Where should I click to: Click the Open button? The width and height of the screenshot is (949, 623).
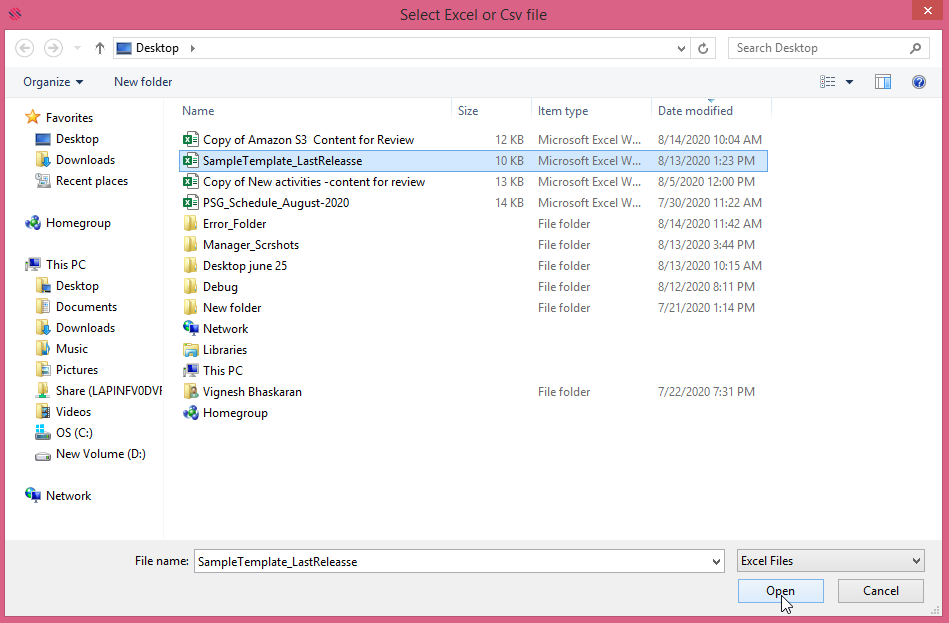[780, 591]
